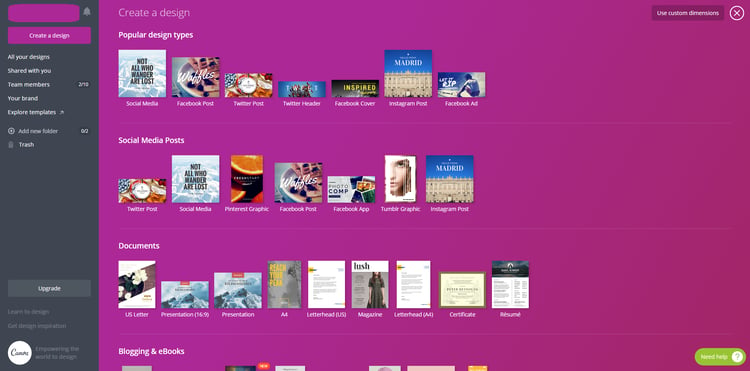This screenshot has height=371, width=750.
Task: Select the Facebook App design type
Action: 351,189
